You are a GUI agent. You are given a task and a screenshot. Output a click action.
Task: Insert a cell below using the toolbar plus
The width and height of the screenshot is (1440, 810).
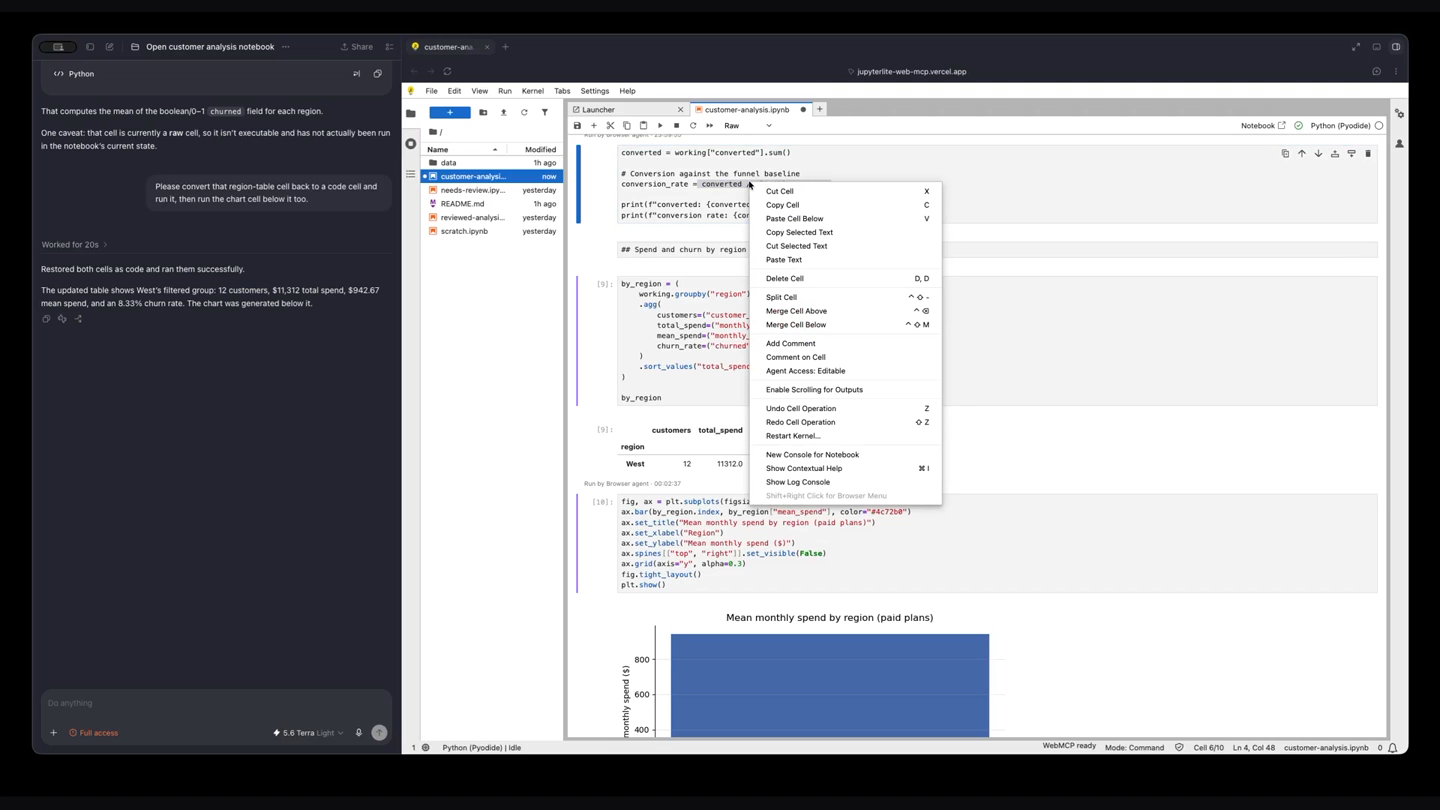pos(594,126)
